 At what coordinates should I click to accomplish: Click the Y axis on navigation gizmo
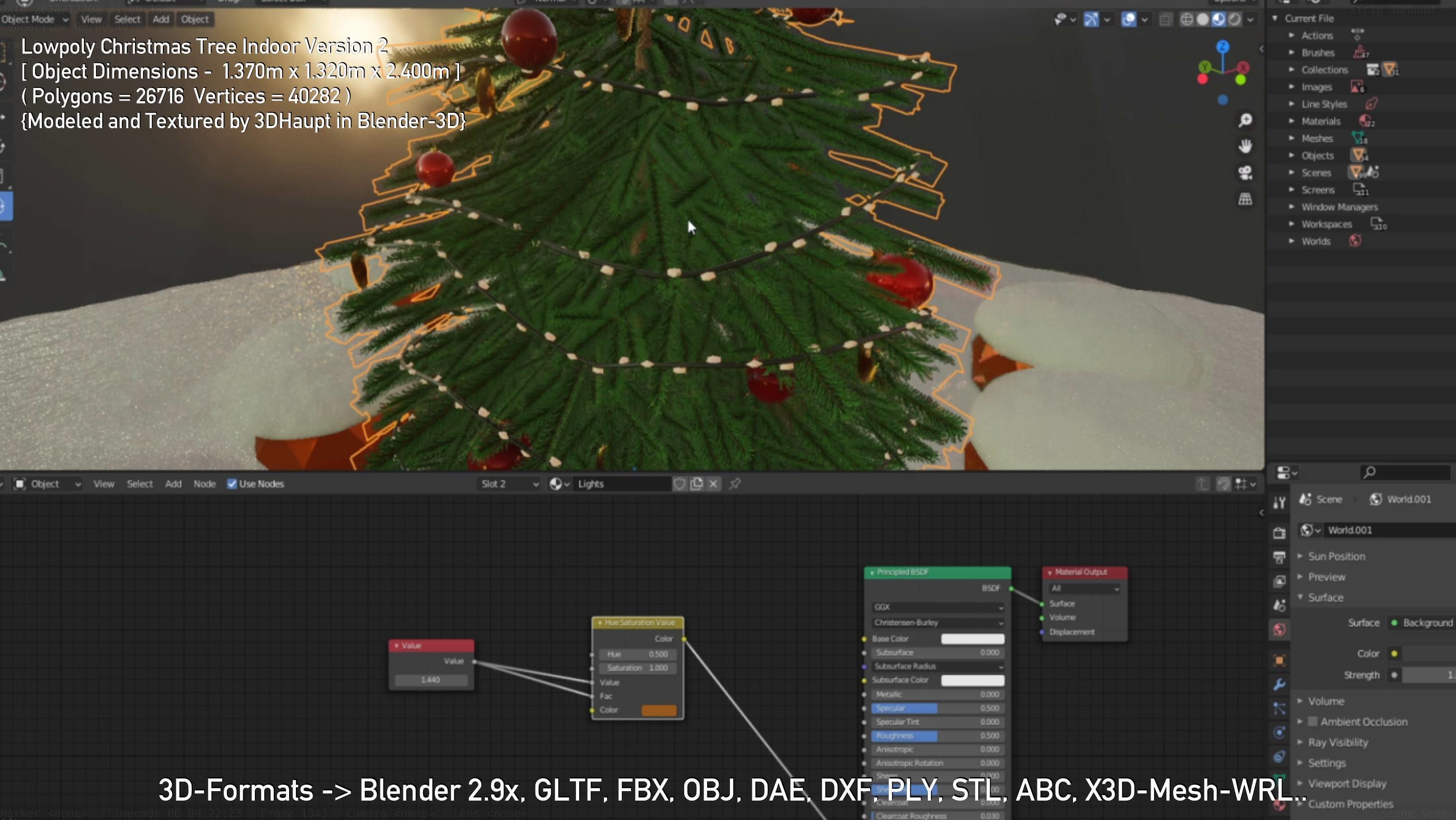coord(1204,67)
